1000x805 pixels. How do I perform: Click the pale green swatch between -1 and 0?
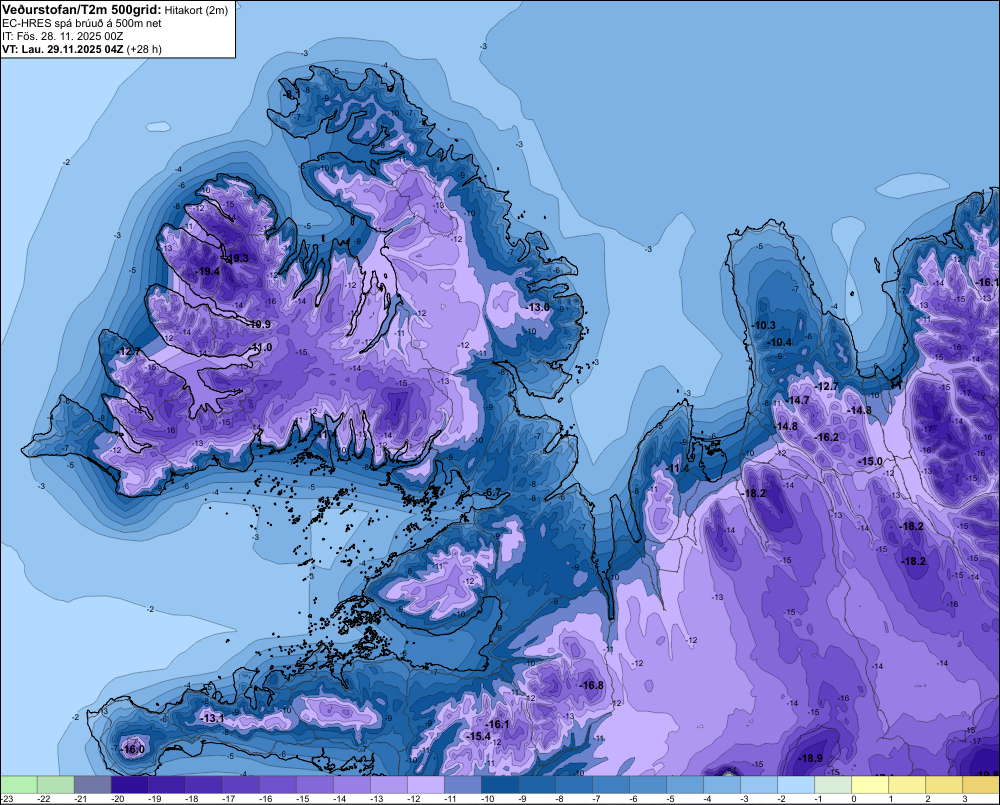[833, 785]
